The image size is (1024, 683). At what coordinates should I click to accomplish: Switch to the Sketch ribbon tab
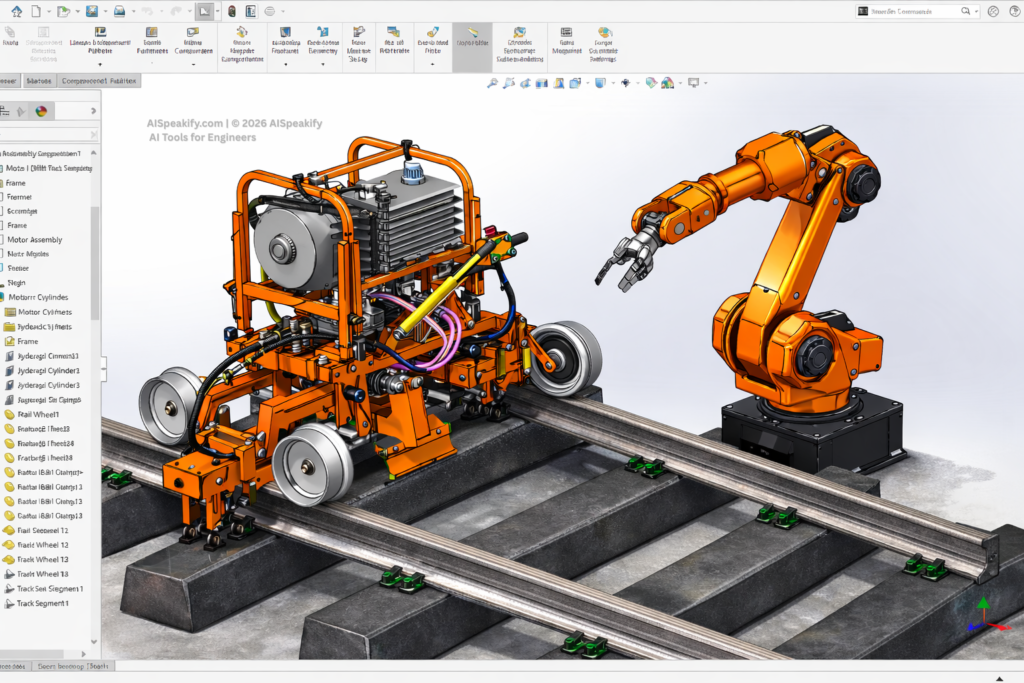click(39, 81)
